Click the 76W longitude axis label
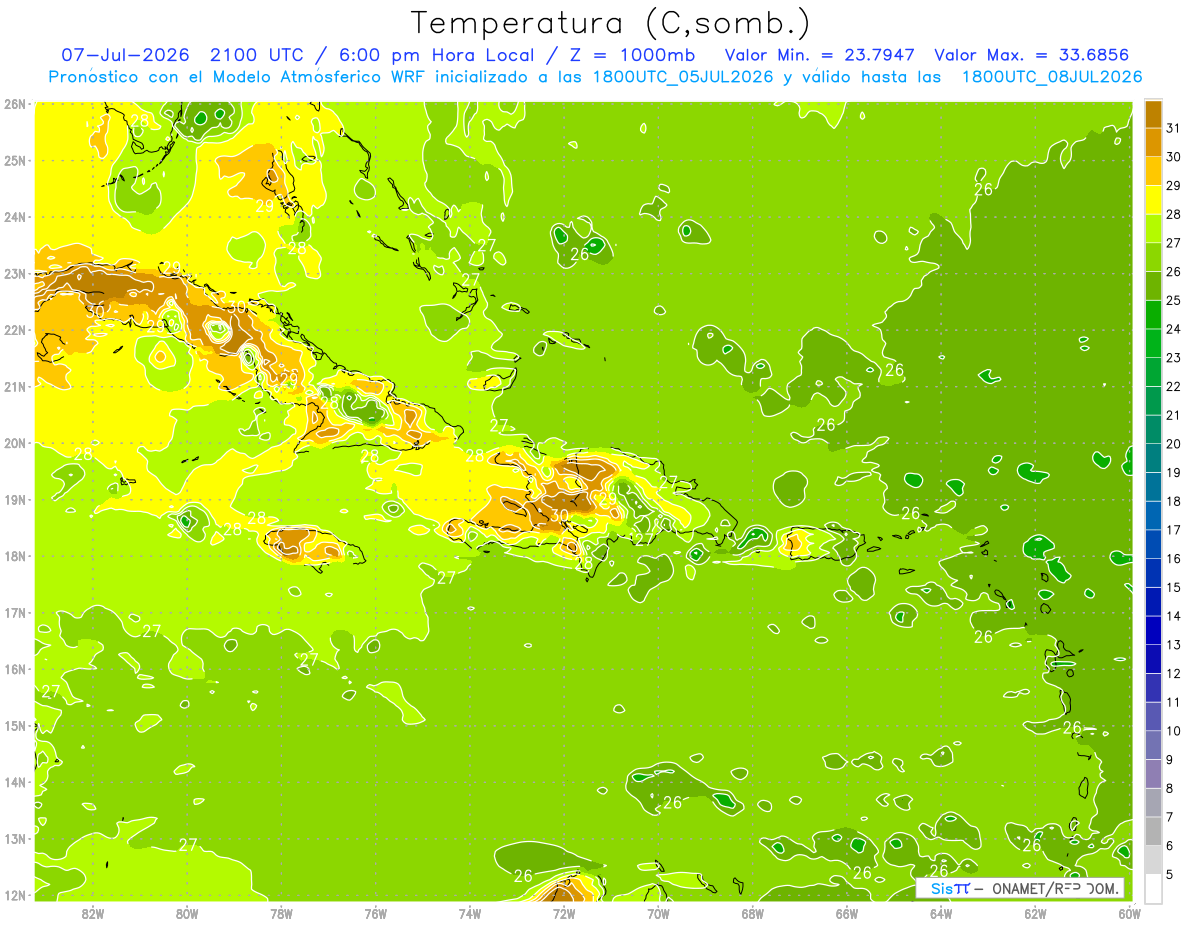 point(376,913)
